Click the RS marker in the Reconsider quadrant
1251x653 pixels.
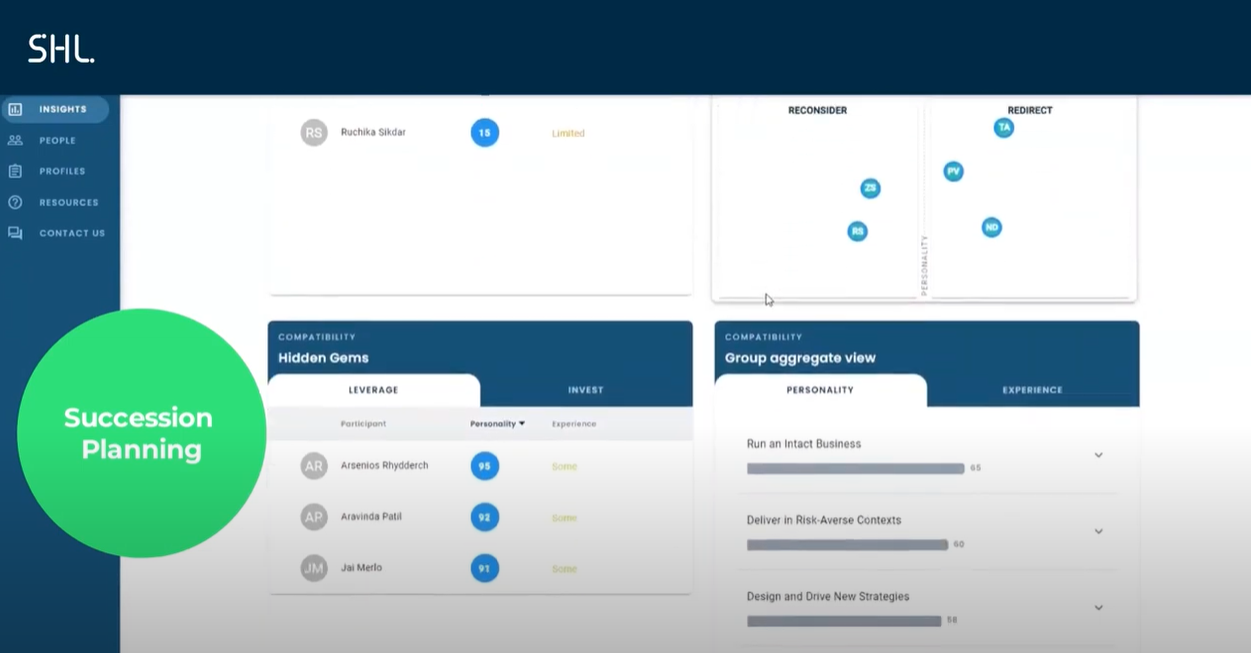pos(857,231)
